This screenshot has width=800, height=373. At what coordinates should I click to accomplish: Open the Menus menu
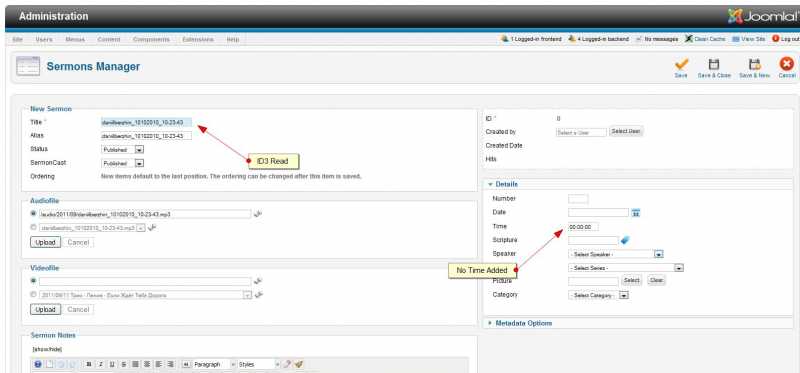[75, 39]
